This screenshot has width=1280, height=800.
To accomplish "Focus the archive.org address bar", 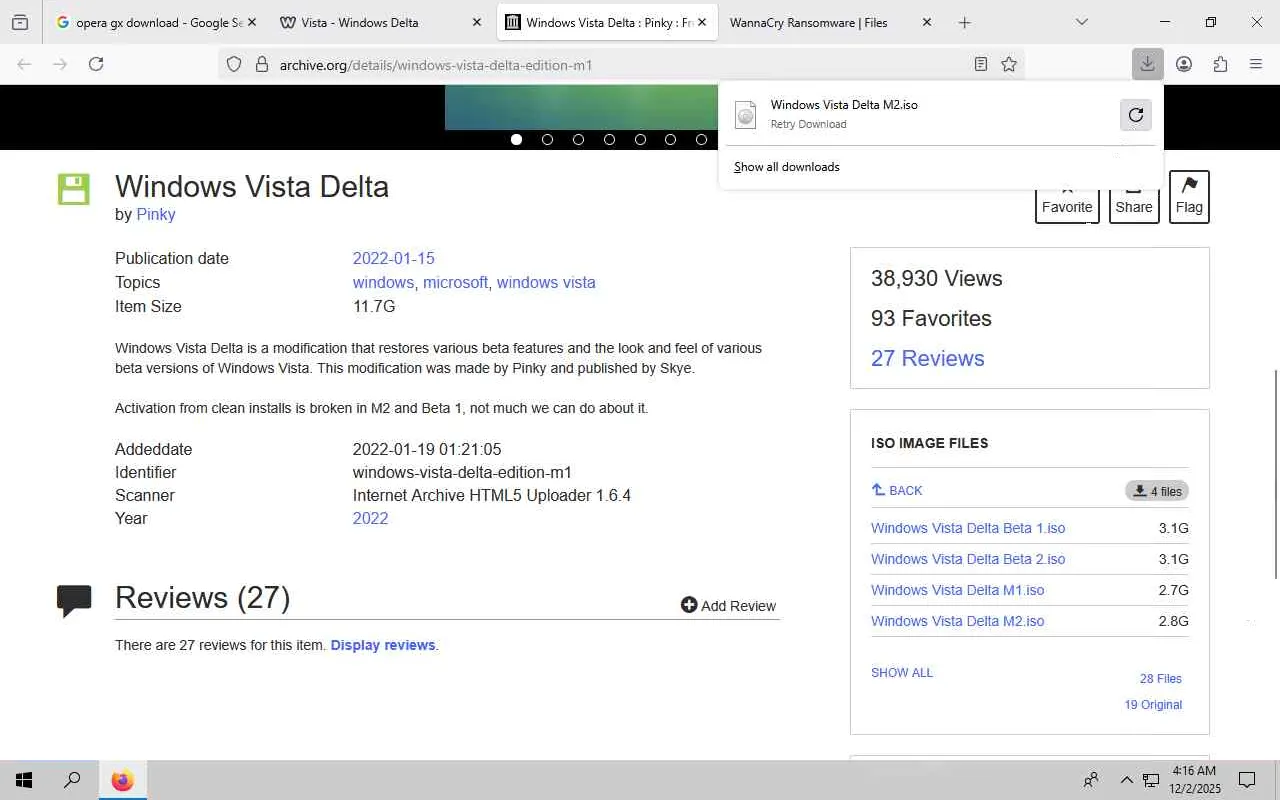I will point(620,64).
